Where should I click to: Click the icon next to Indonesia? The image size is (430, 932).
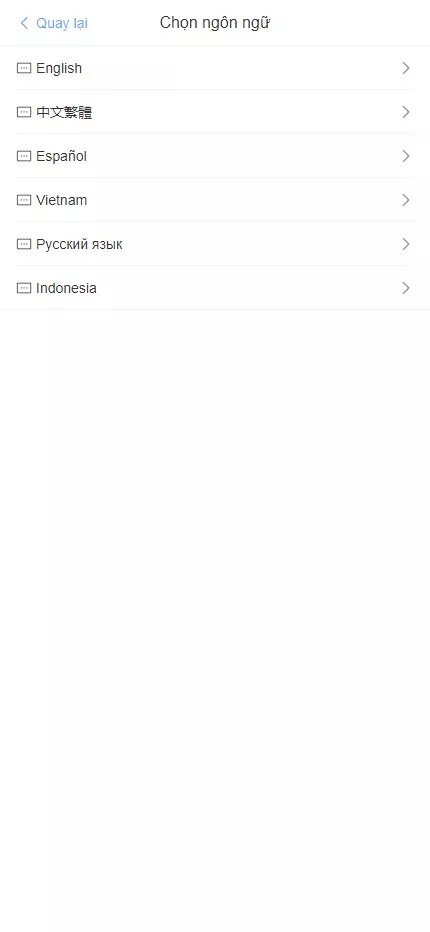tap(24, 288)
